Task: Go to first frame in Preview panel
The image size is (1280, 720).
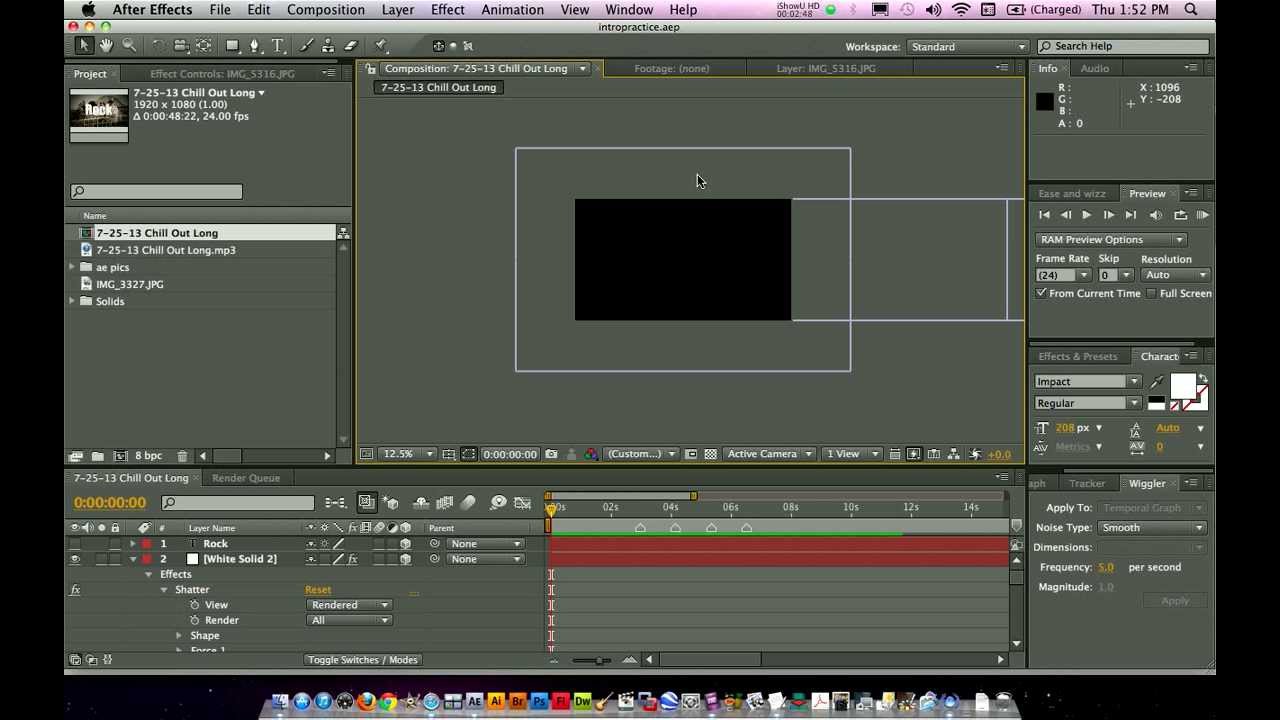Action: (x=1044, y=215)
